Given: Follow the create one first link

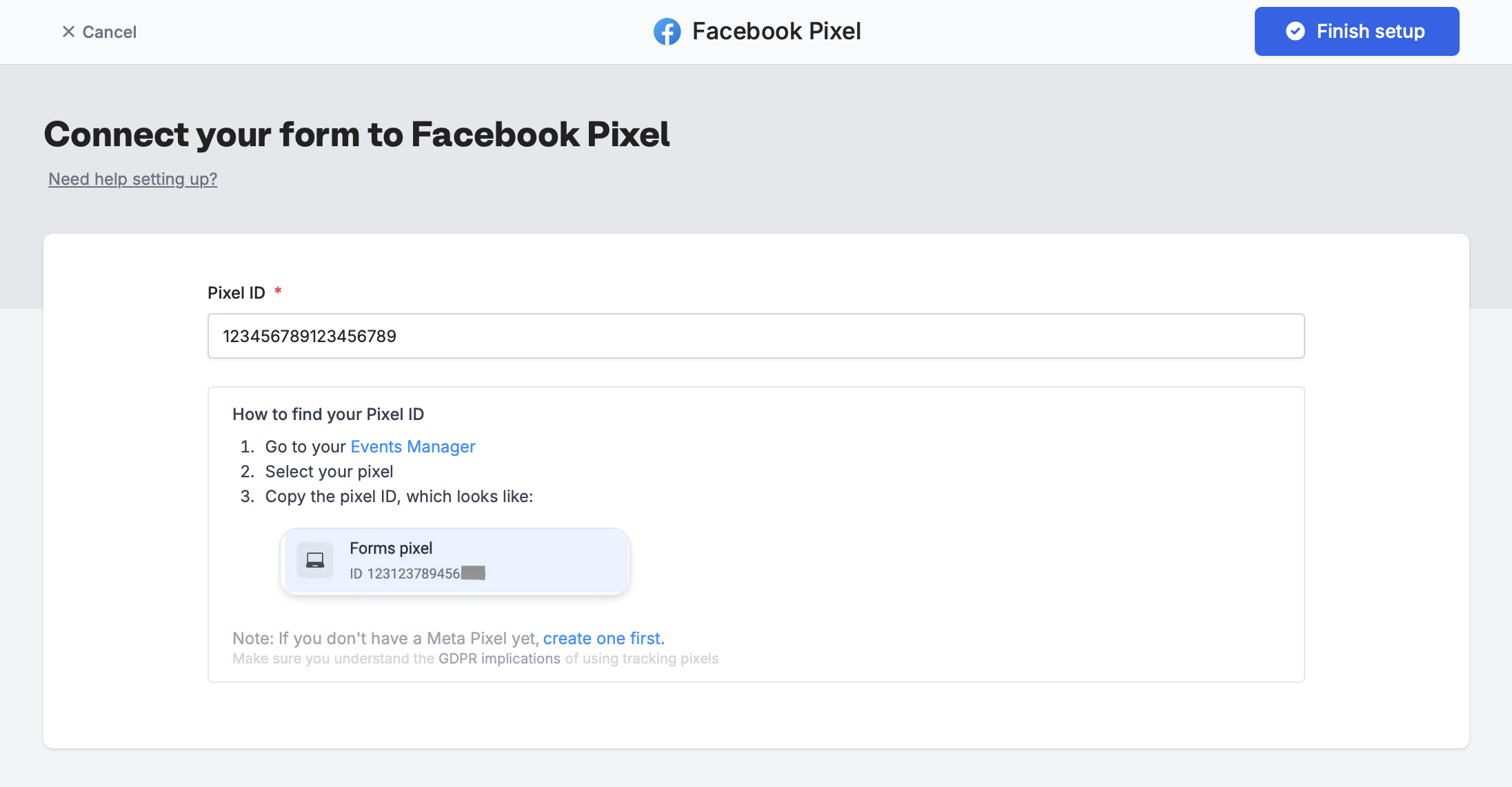Looking at the screenshot, I should tap(603, 638).
